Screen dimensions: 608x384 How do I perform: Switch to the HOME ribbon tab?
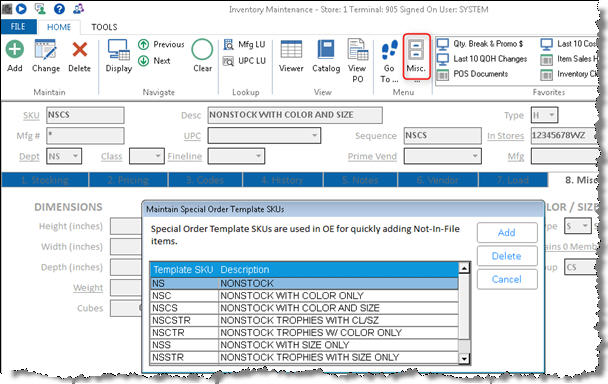59,27
